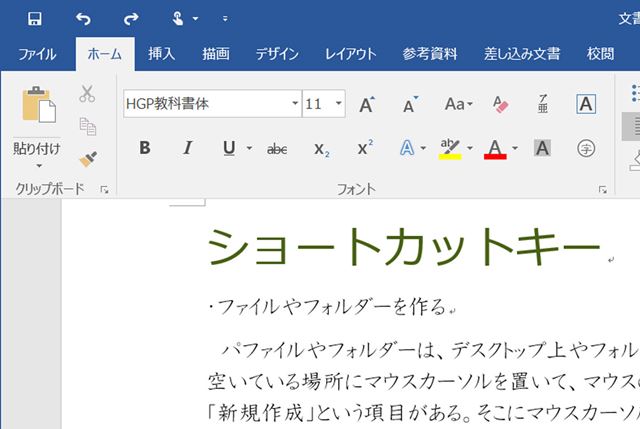Viewport: 640px width, 429px height.
Task: Click the Cut scissors icon
Action: point(87,93)
